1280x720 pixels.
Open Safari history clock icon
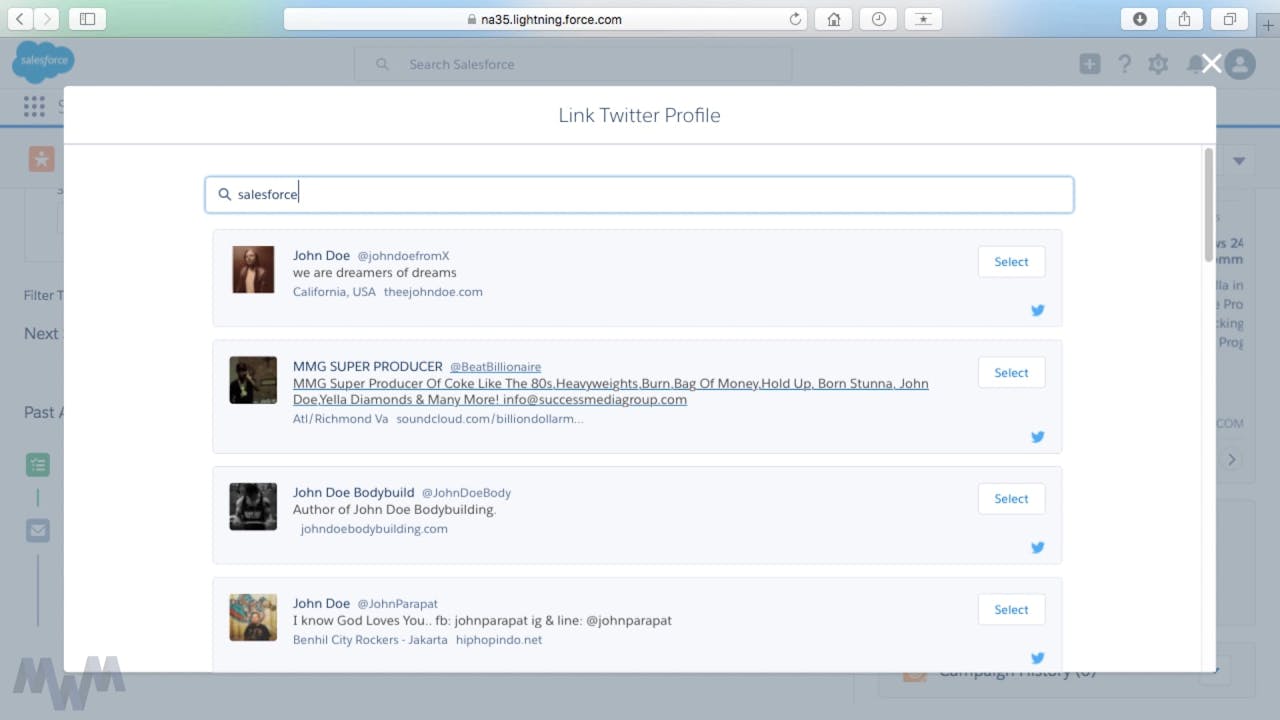pos(878,19)
